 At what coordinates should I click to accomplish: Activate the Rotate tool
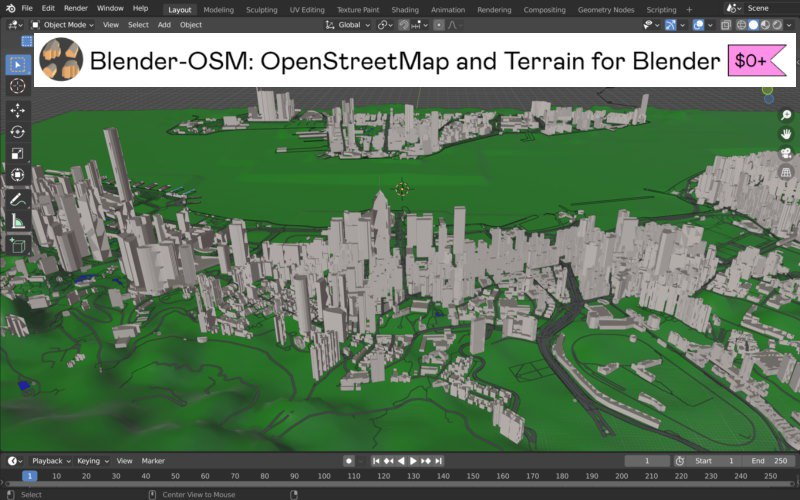pyautogui.click(x=18, y=132)
